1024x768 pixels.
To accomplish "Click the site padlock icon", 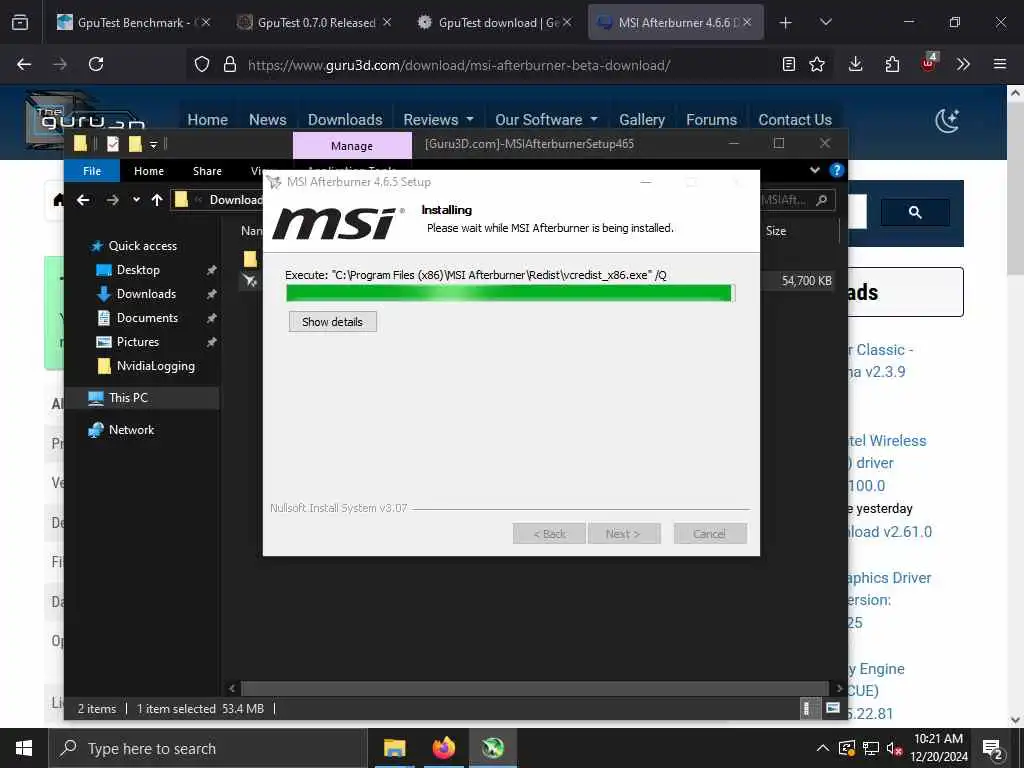I will click(229, 64).
